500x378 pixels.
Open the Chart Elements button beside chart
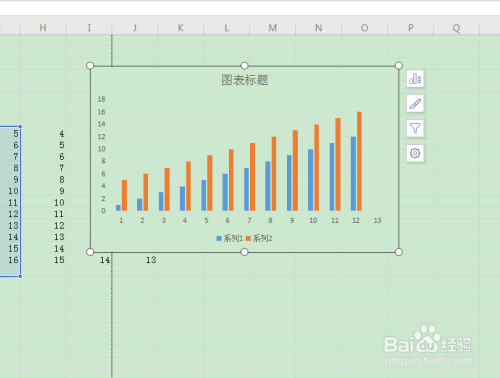click(415, 79)
